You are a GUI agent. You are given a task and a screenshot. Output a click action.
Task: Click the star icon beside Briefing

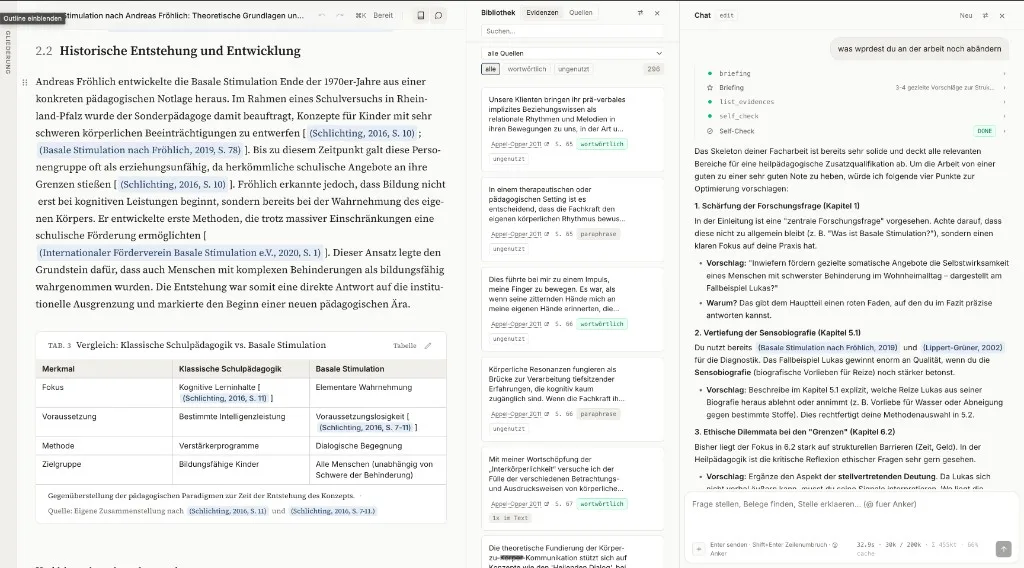pyautogui.click(x=710, y=87)
